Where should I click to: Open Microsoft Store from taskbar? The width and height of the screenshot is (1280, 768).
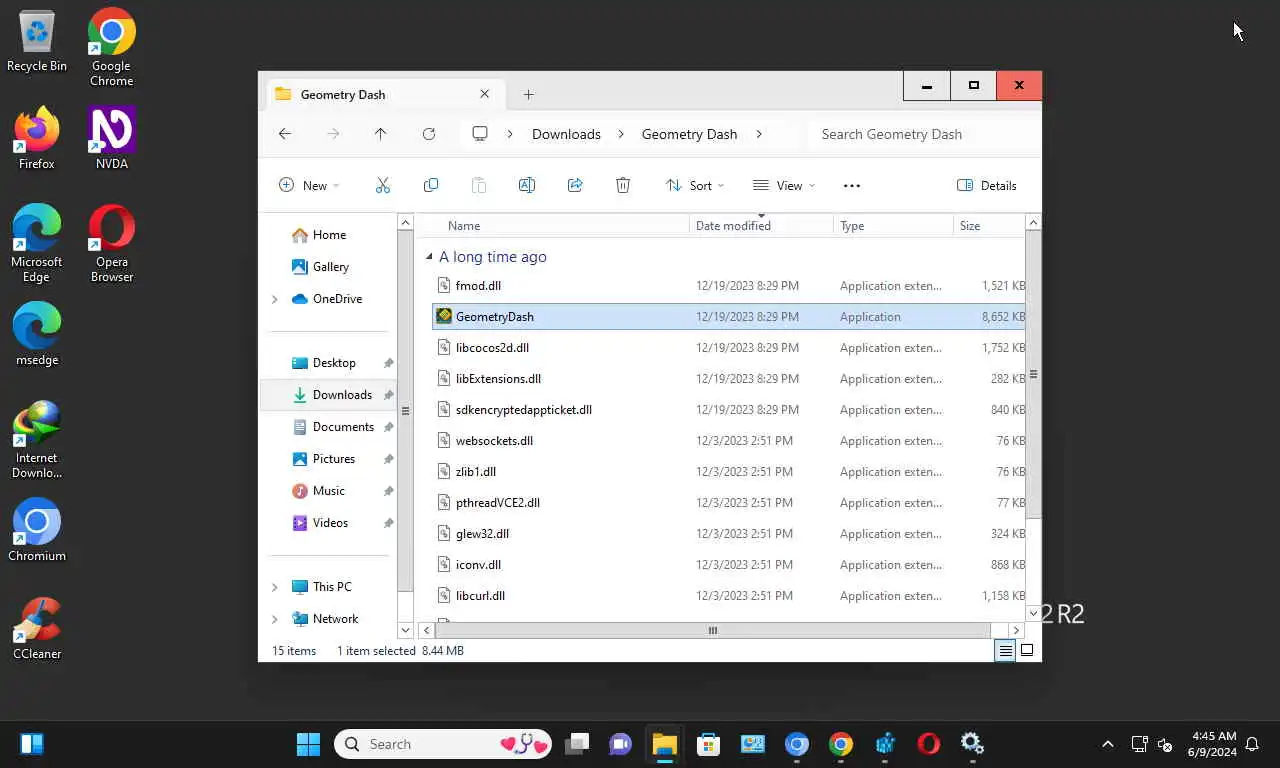coord(709,744)
